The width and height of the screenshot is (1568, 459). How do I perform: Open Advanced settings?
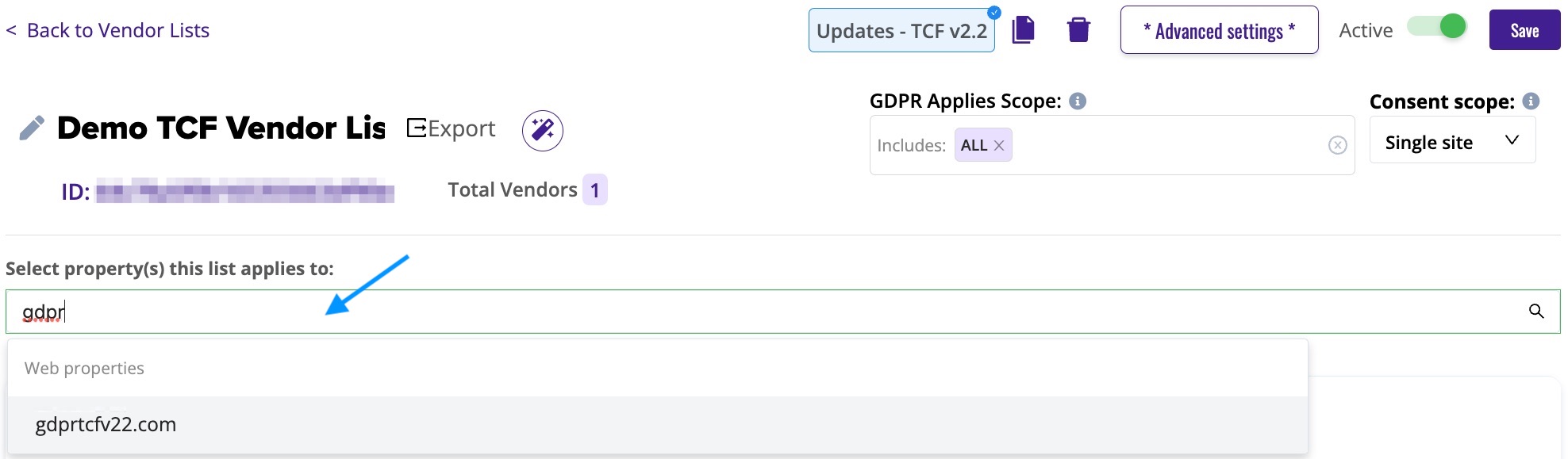click(1219, 30)
